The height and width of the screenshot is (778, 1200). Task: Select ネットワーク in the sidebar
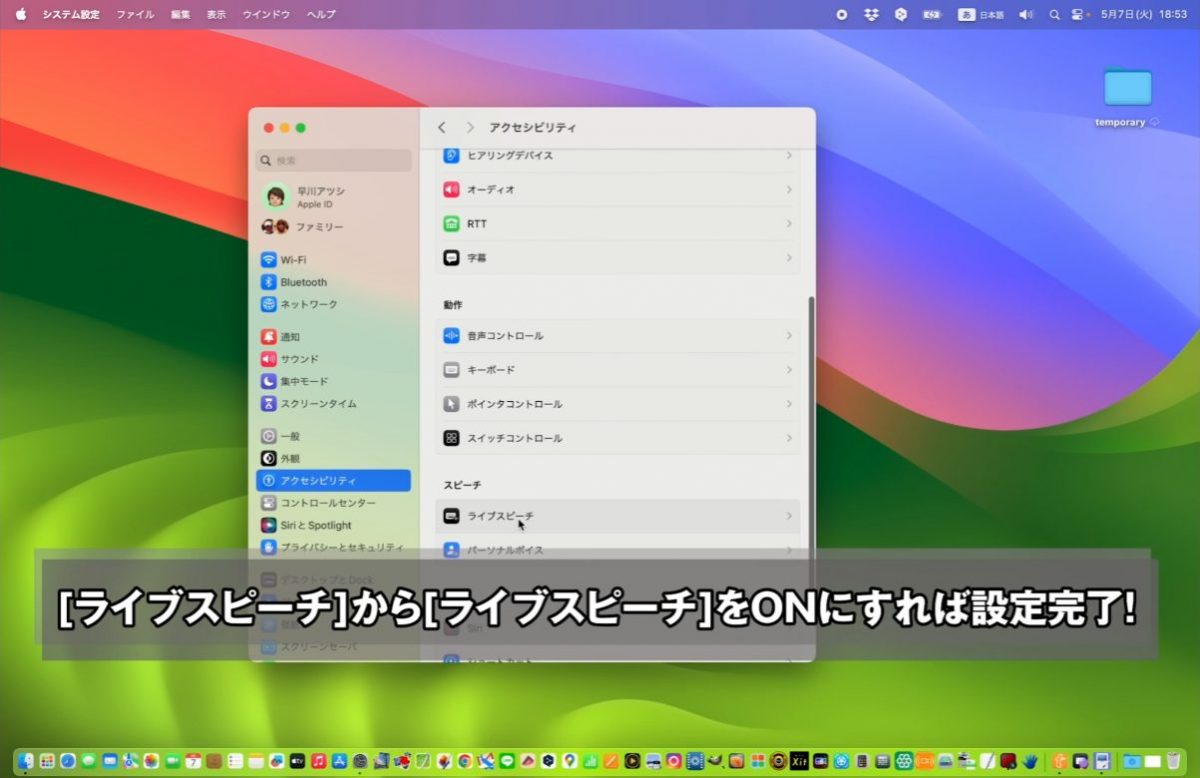[333, 304]
